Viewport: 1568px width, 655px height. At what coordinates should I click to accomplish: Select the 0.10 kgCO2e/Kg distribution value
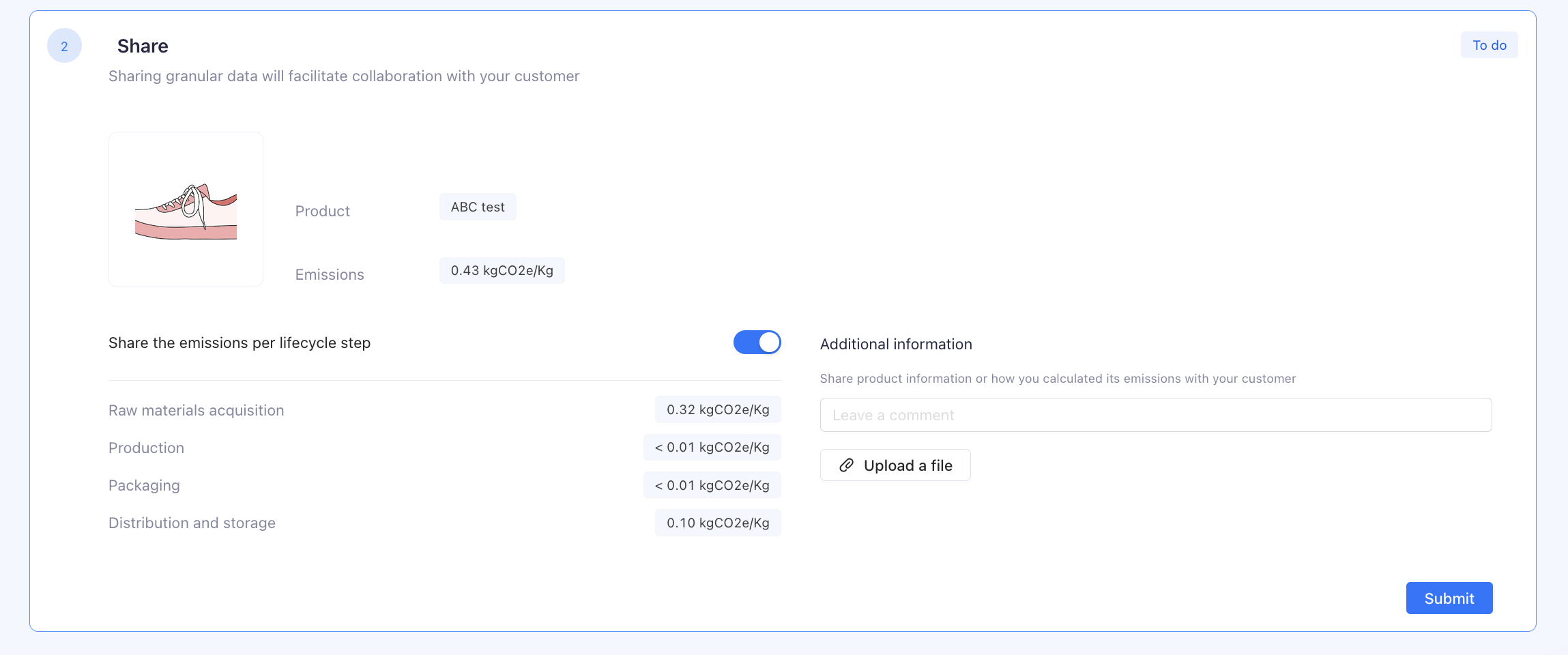click(718, 523)
